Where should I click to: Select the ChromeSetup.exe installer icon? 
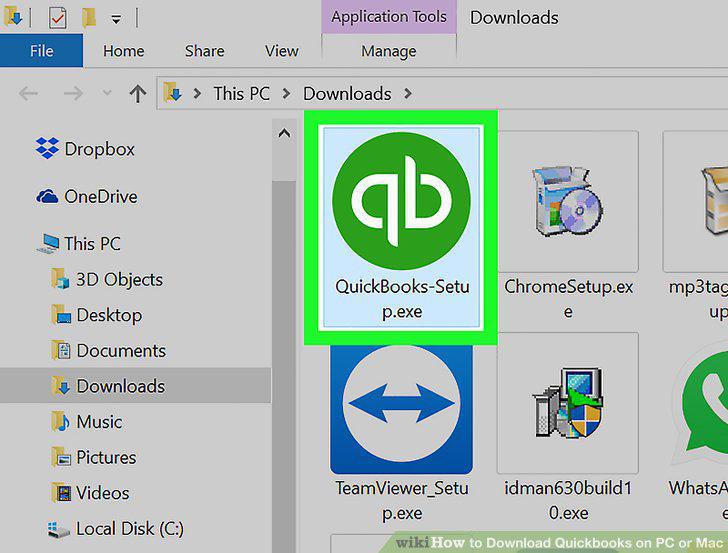[567, 201]
